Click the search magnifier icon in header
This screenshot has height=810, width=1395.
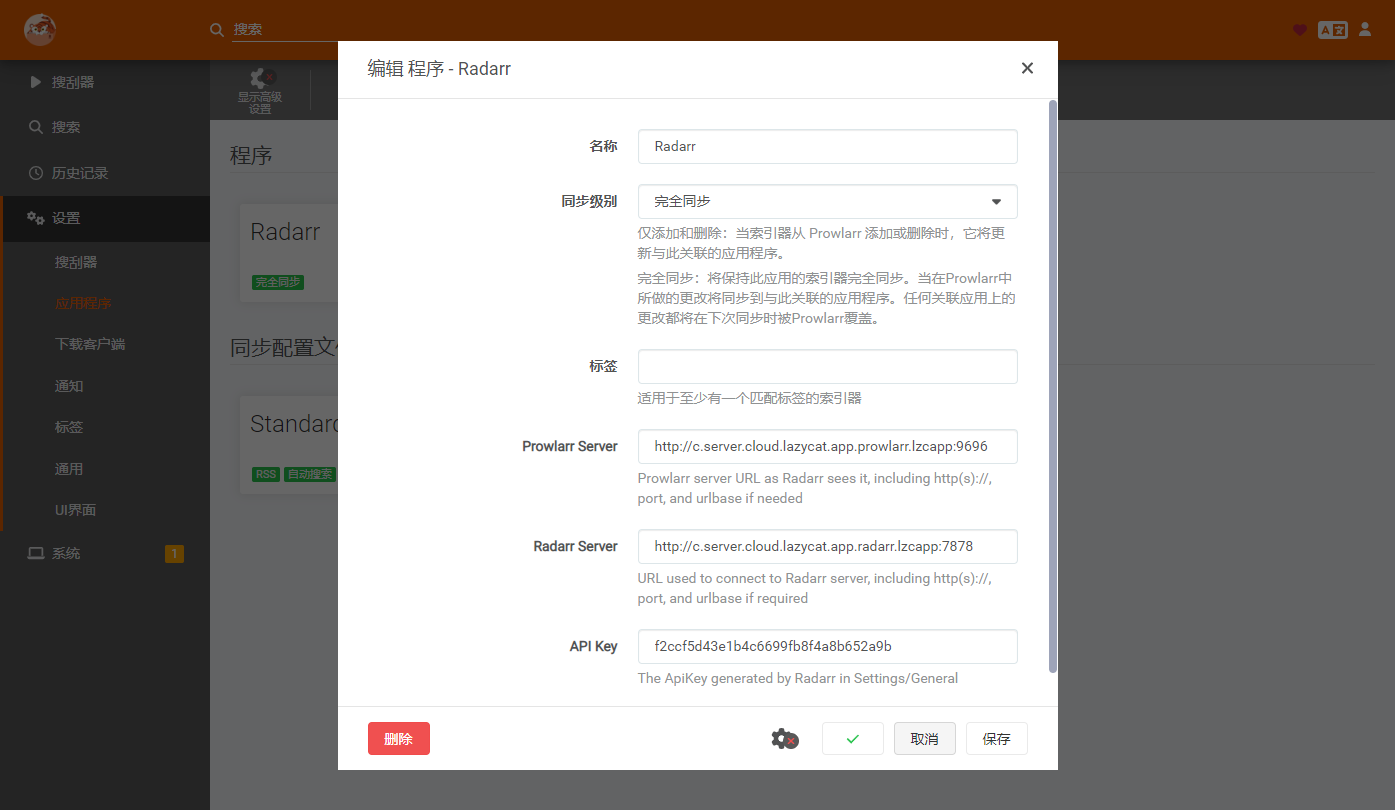(x=217, y=30)
